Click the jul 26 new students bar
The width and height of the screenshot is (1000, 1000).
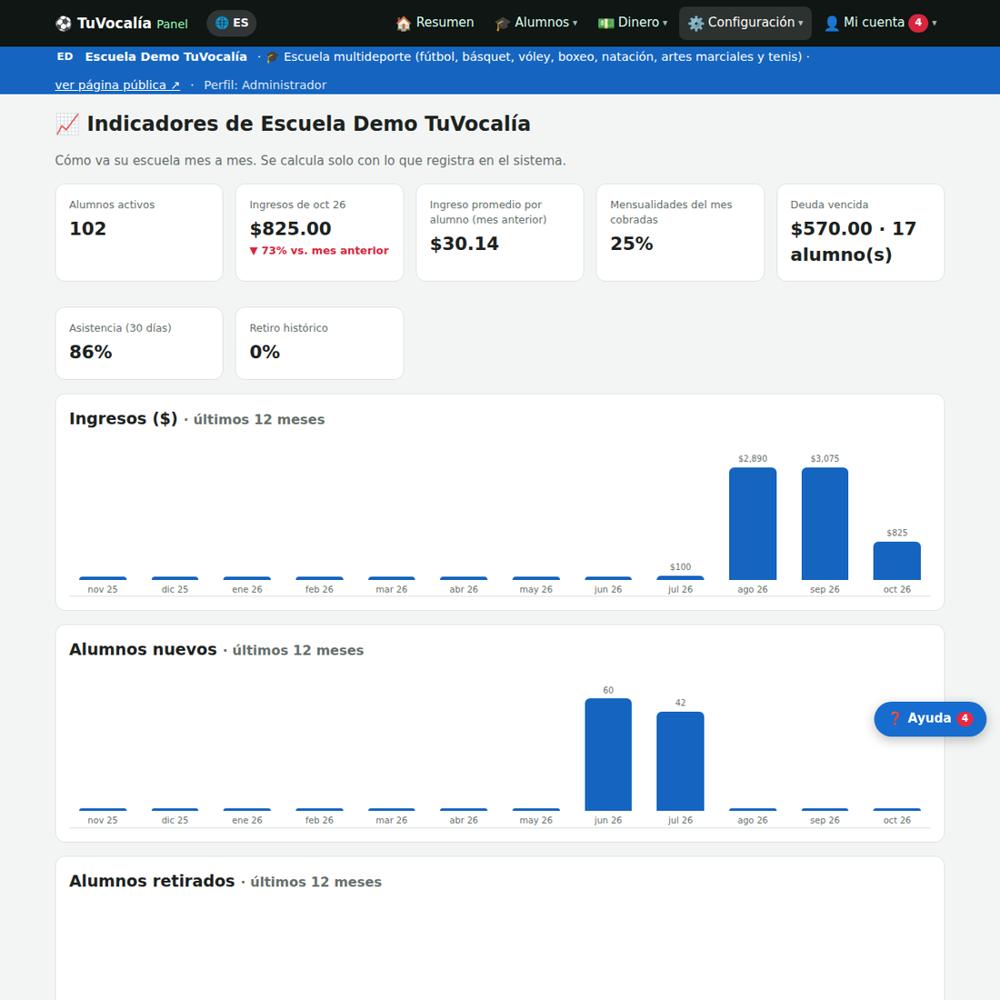pos(680,761)
